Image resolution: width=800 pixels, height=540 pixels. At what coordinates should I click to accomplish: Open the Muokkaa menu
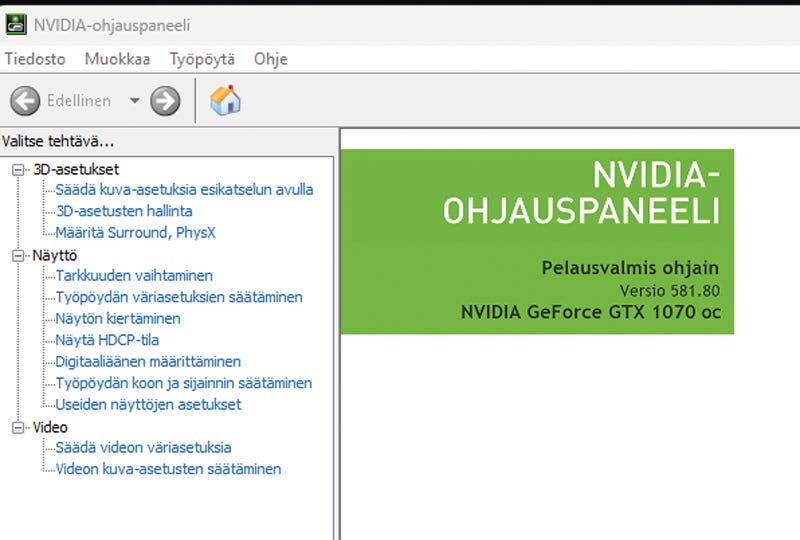[x=117, y=59]
